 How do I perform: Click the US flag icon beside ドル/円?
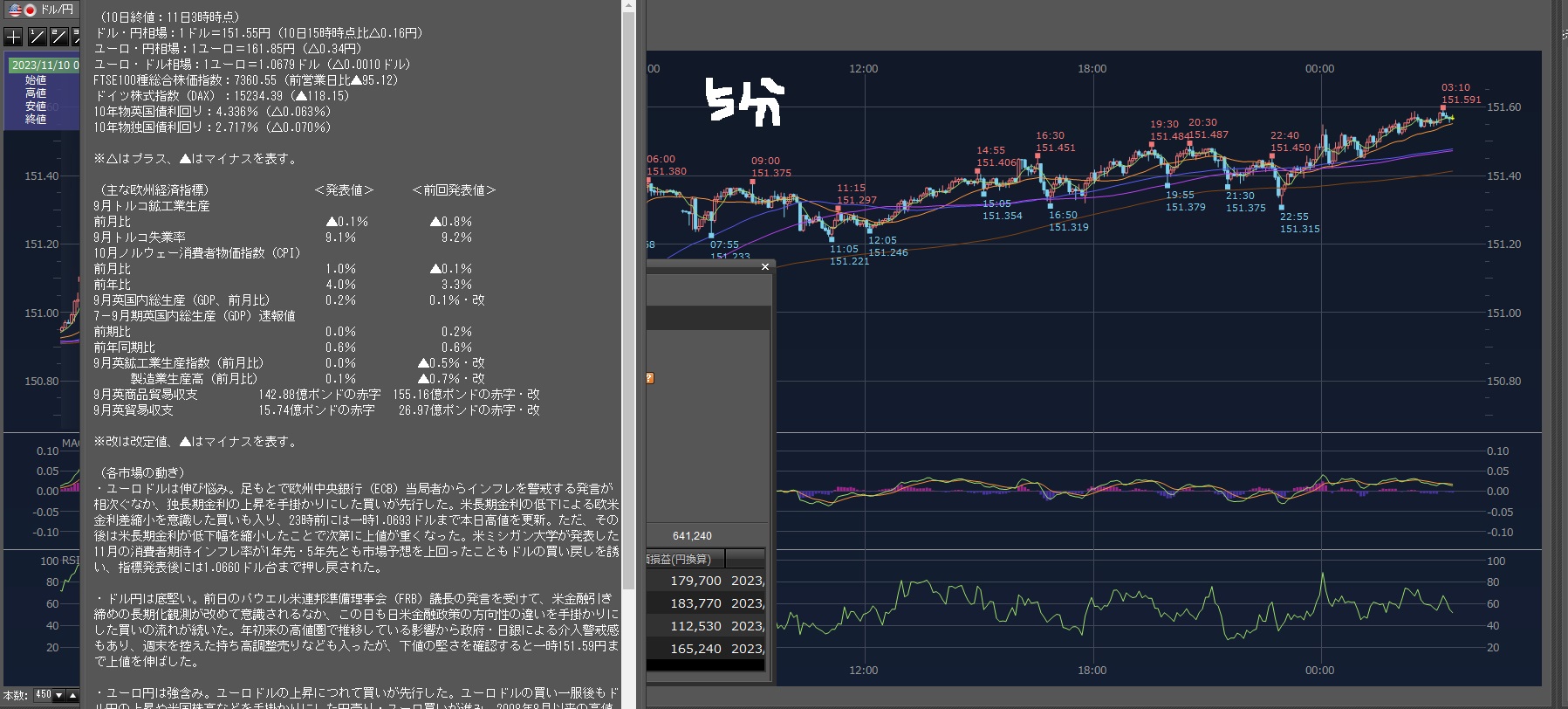coord(15,10)
